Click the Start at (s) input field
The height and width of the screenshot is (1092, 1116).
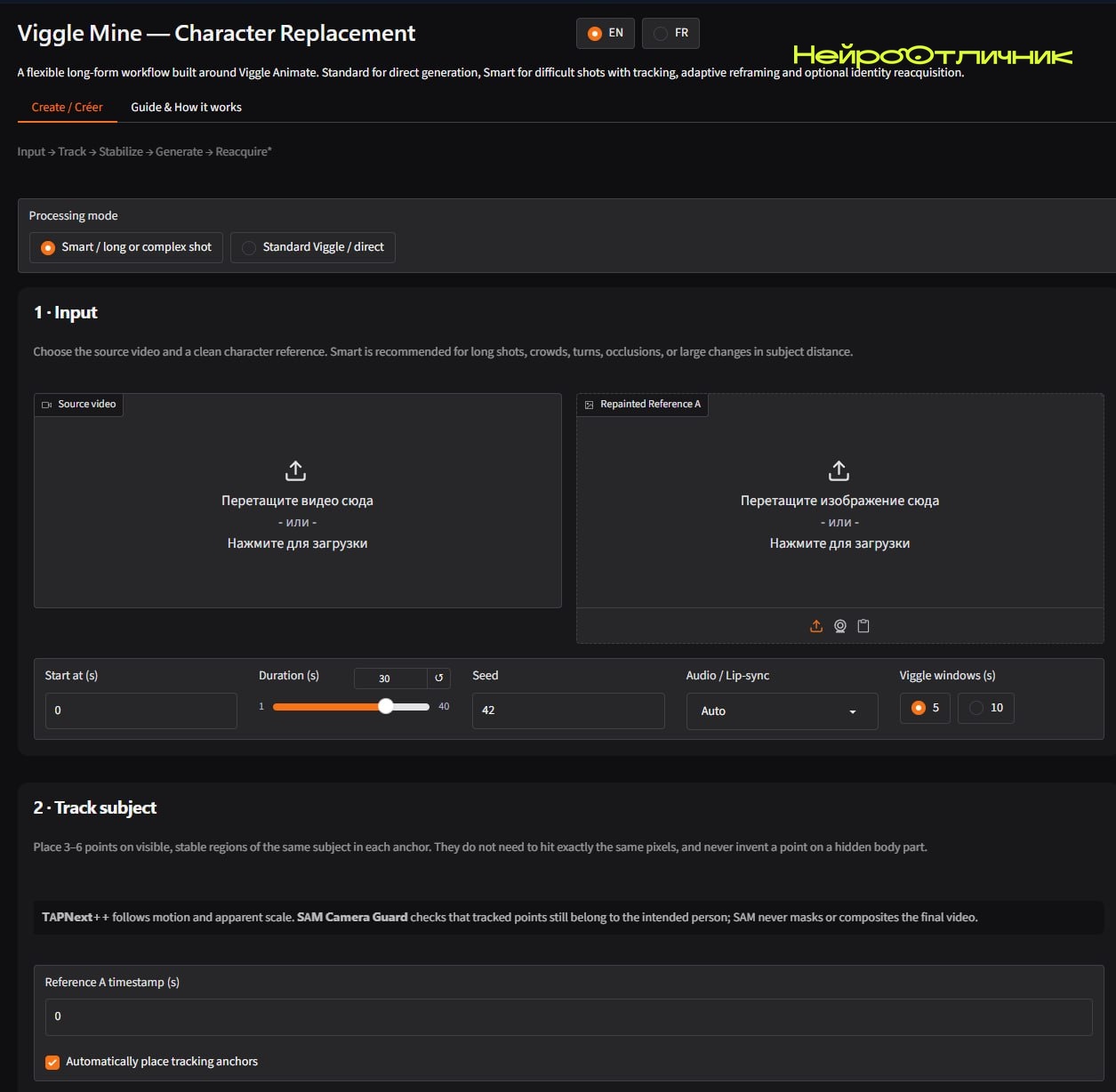tap(141, 711)
